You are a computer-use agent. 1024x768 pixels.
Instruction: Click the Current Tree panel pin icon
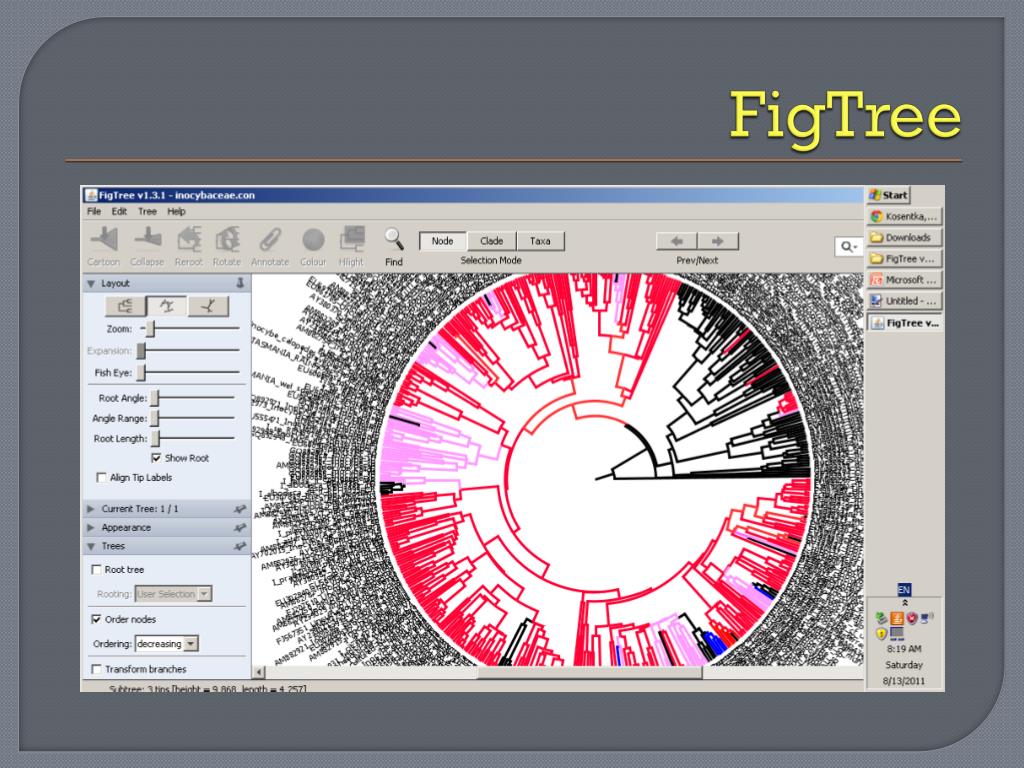point(240,509)
